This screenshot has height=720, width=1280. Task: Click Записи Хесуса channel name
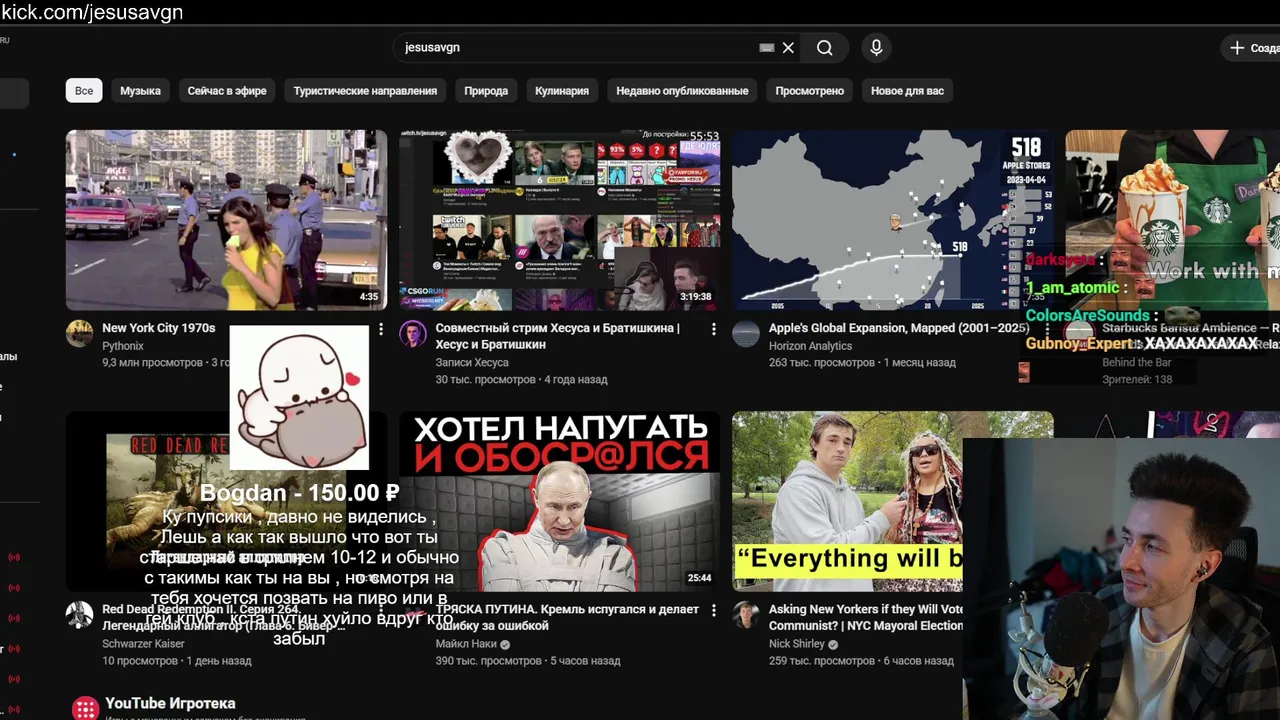pyautogui.click(x=472, y=363)
